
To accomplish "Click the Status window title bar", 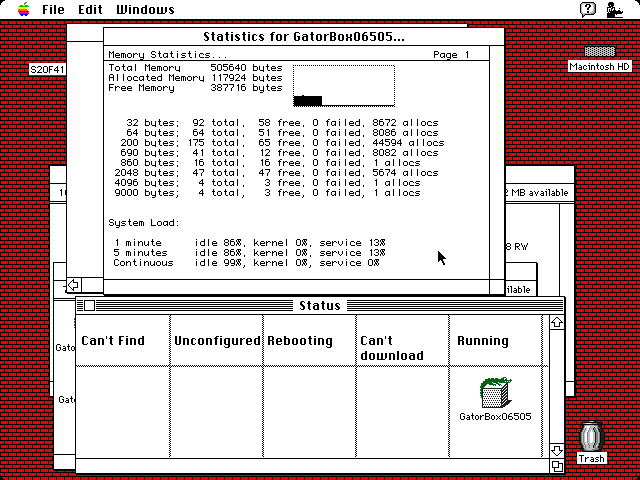I will click(320, 305).
